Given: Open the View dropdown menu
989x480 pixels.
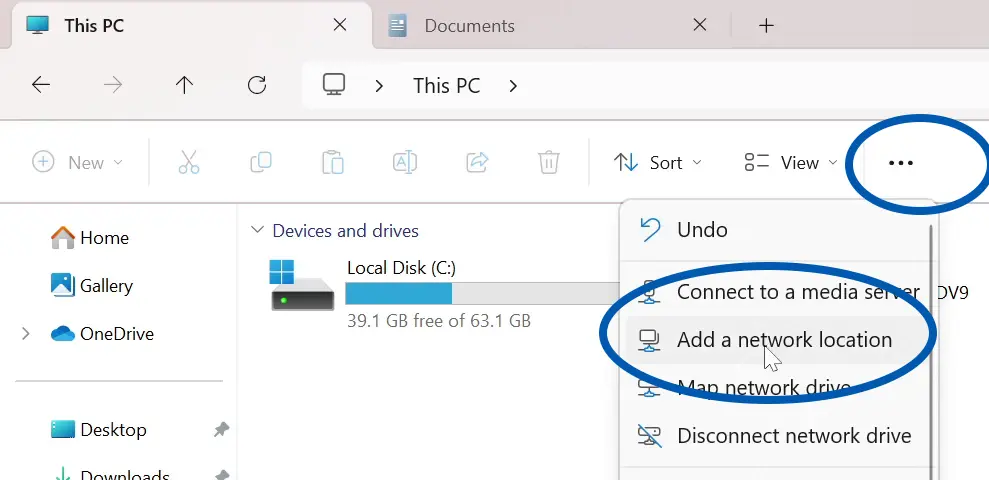Looking at the screenshot, I should pos(790,163).
